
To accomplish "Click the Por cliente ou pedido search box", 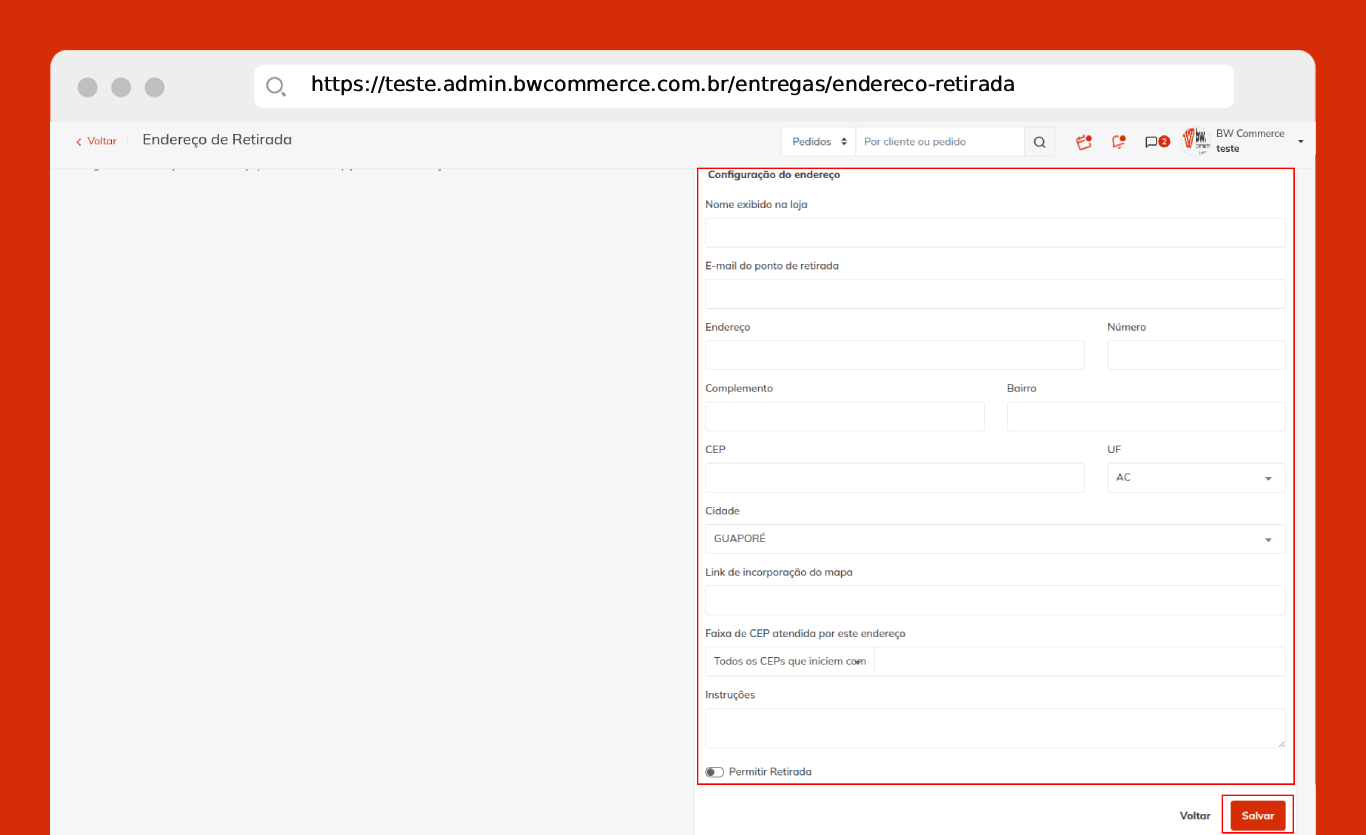I will pyautogui.click(x=939, y=142).
